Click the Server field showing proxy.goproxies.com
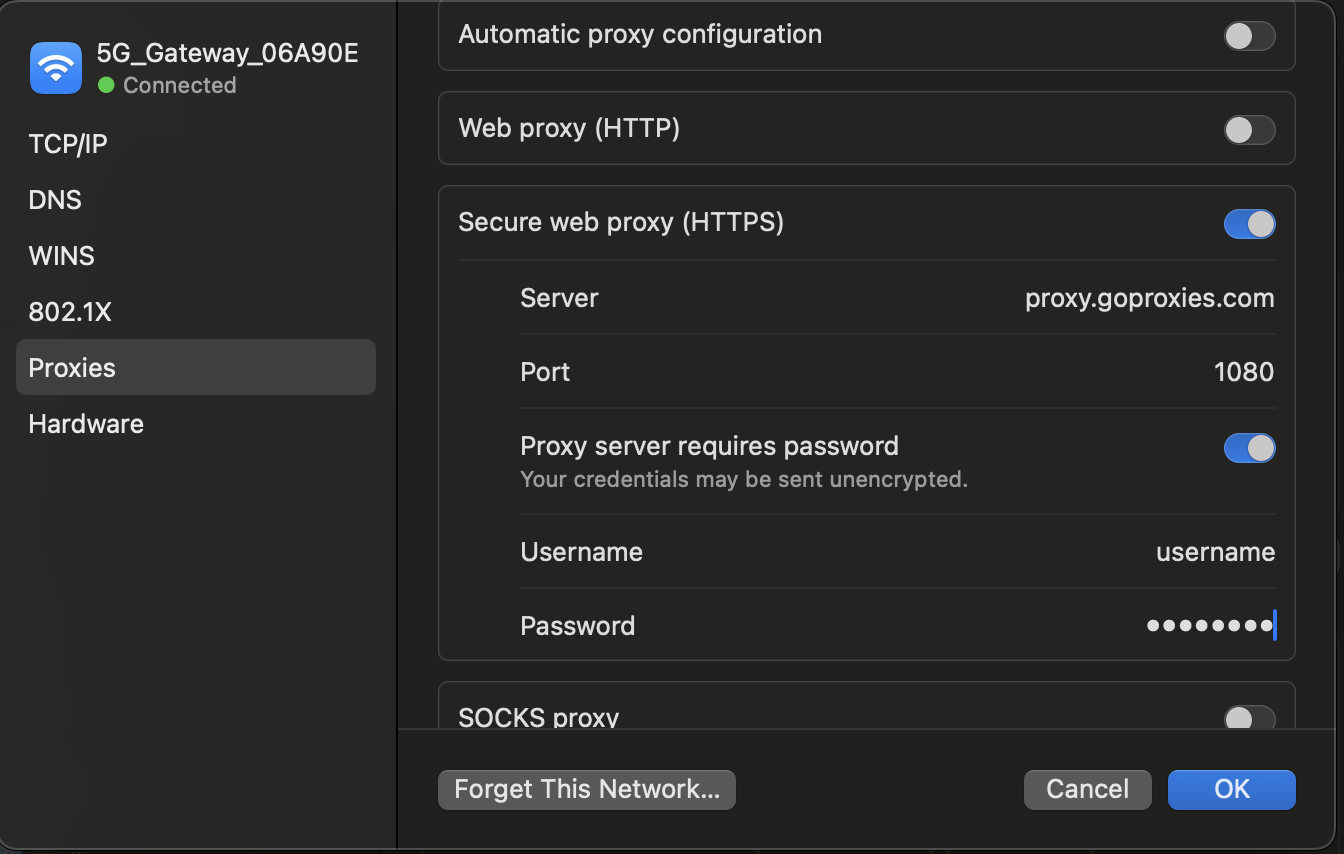The width and height of the screenshot is (1344, 854). (x=1149, y=298)
